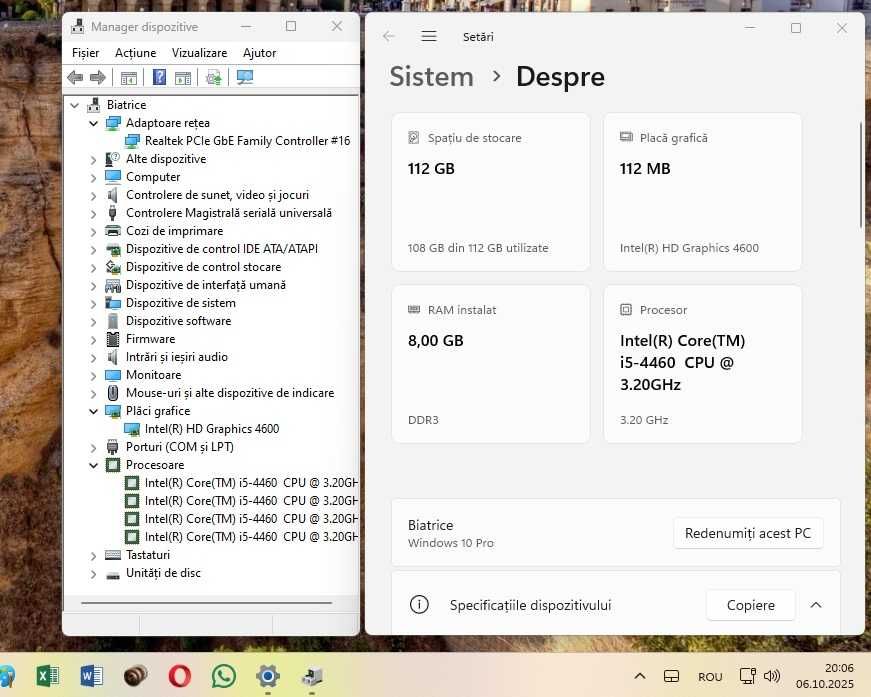Select the Monitoare tree item

click(153, 375)
